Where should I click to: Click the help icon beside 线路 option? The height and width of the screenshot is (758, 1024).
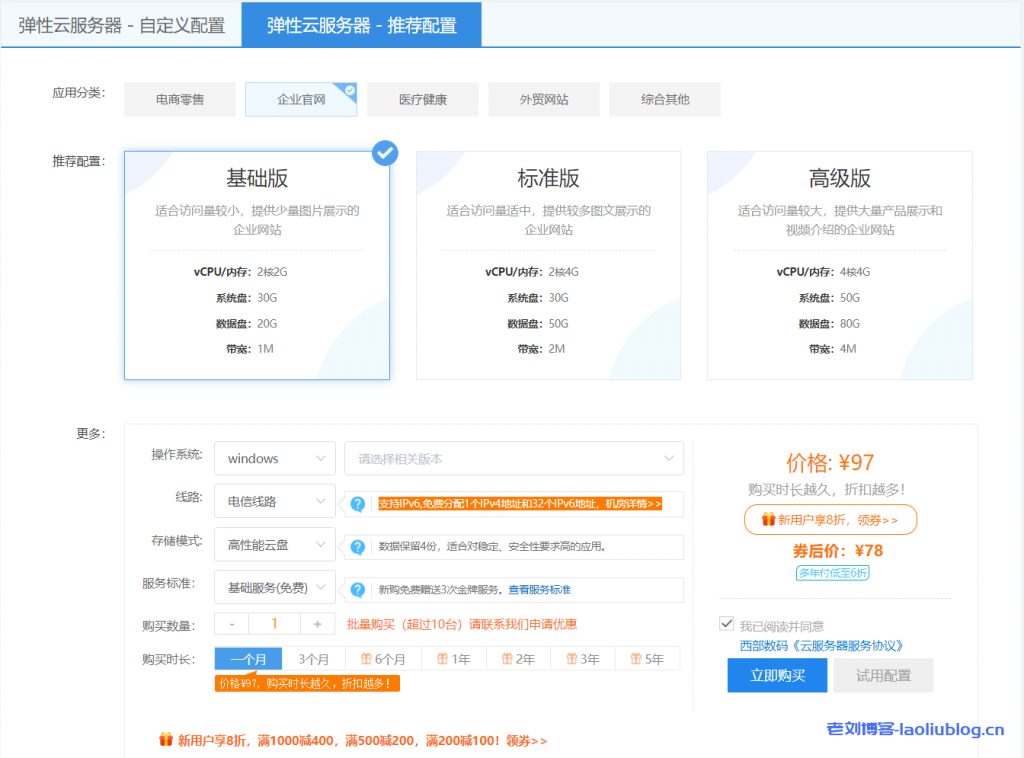[x=358, y=504]
